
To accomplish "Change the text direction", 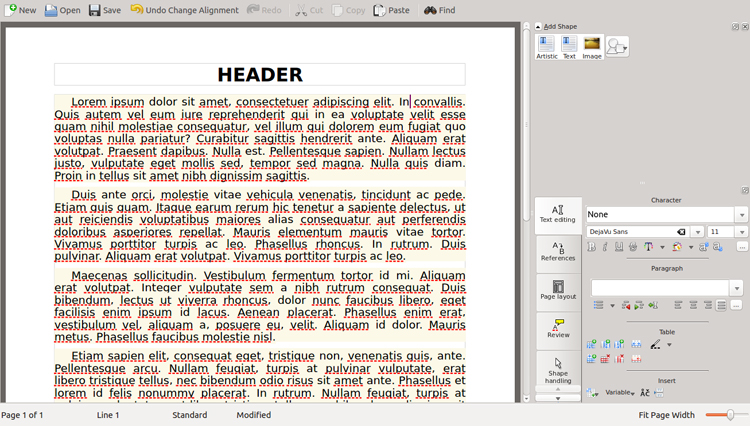I will [x=653, y=305].
